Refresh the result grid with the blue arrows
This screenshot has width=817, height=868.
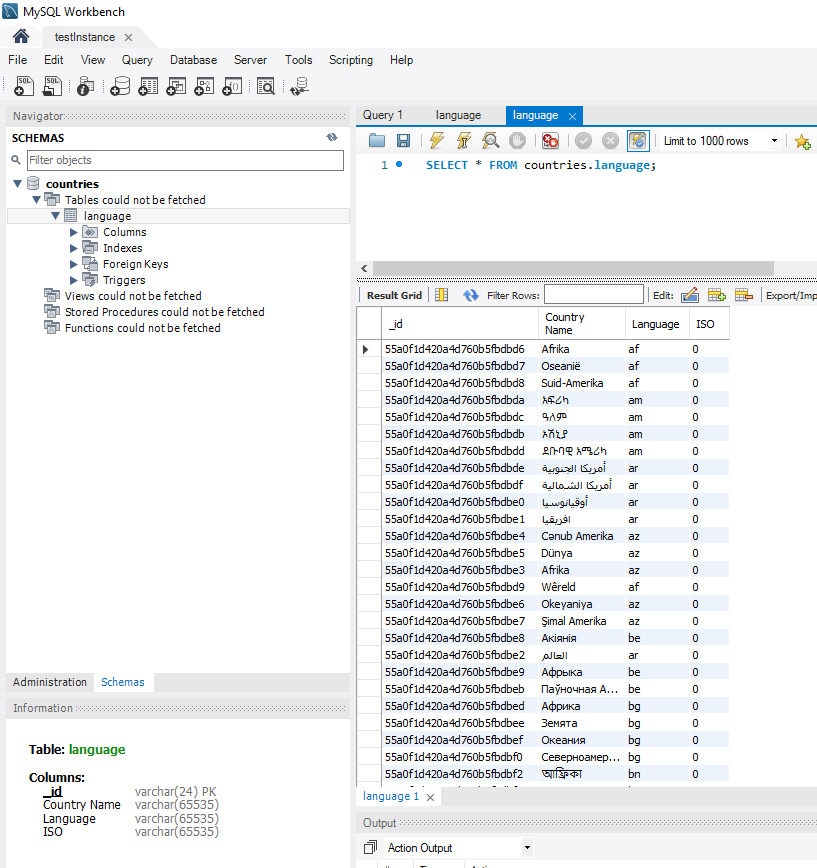coord(470,295)
